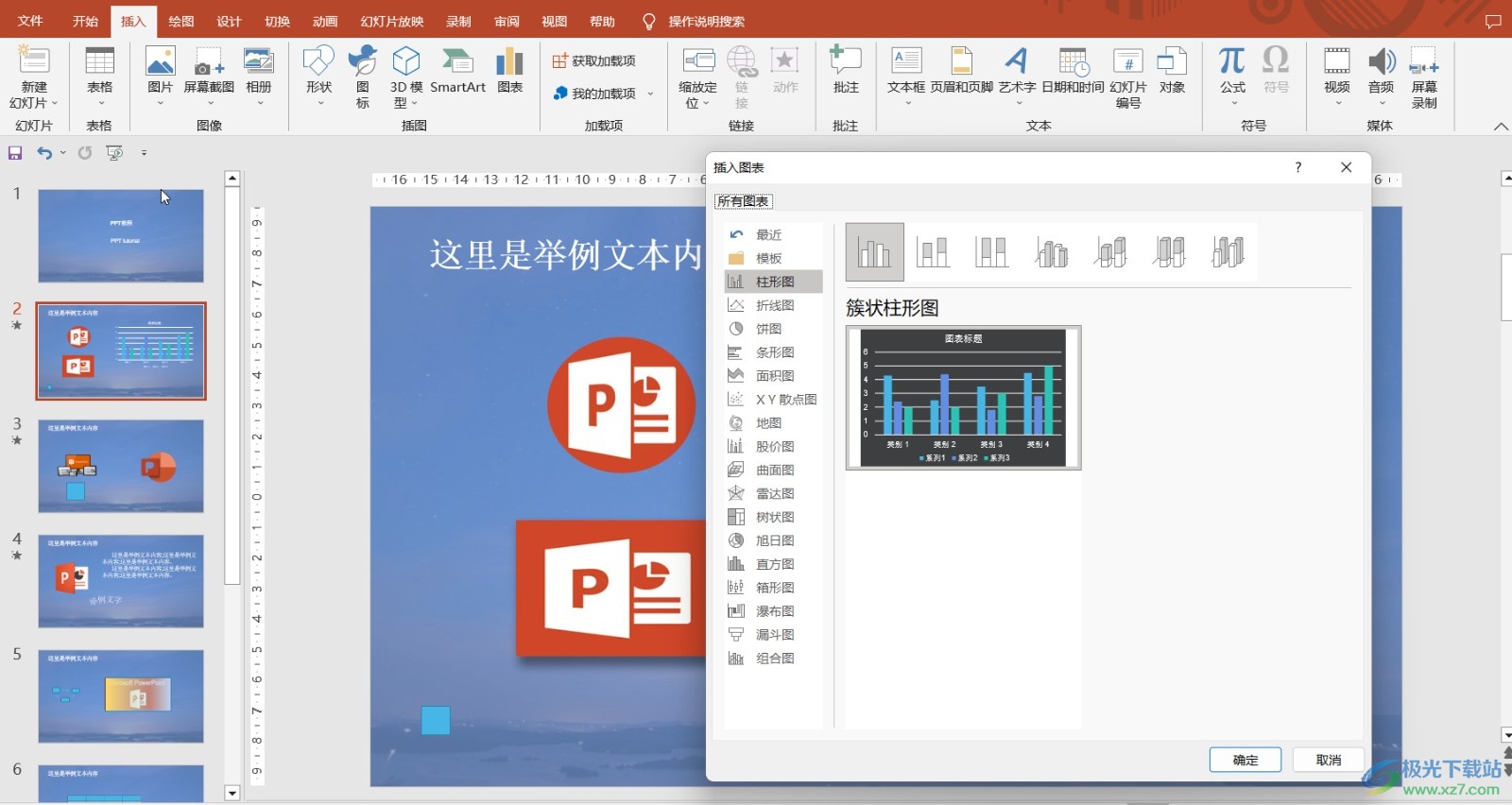The height and width of the screenshot is (805, 1512).
Task: Click the Chart button in the ribbon
Action: click(x=510, y=72)
